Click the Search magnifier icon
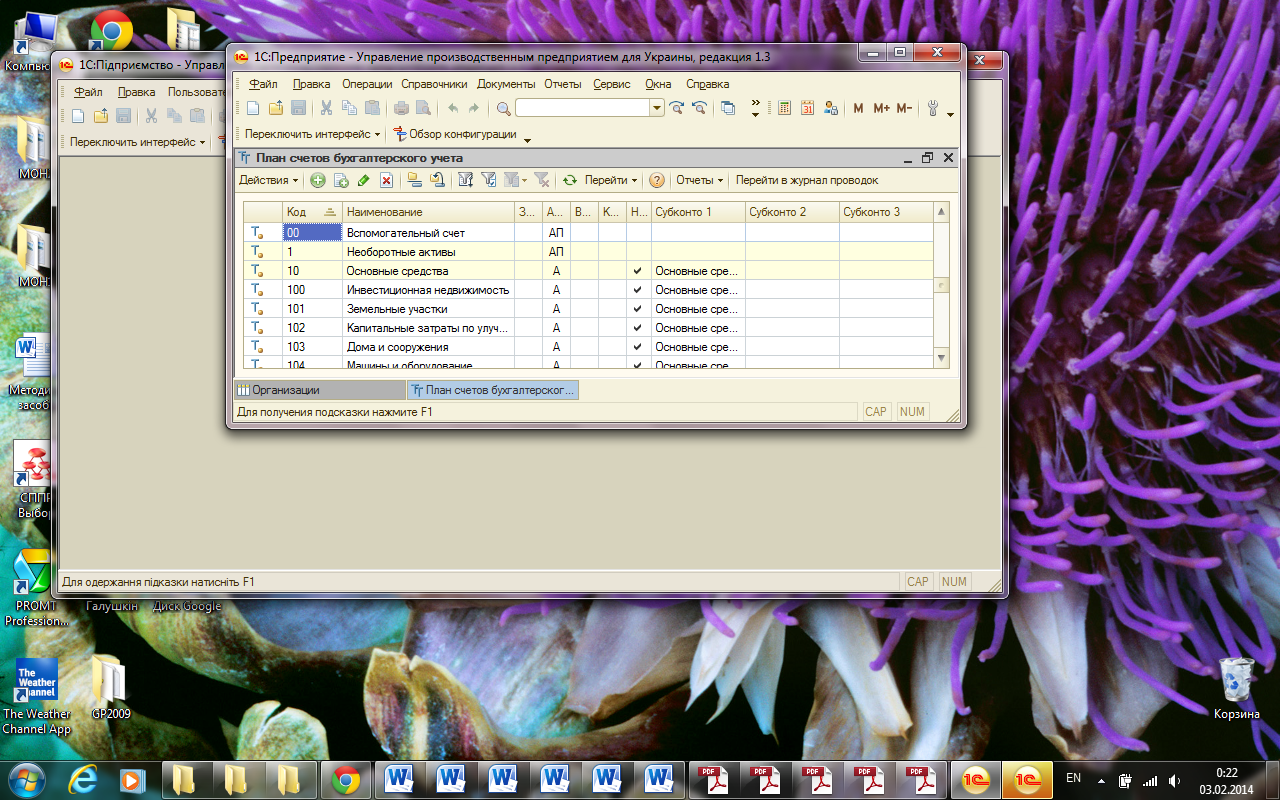Viewport: 1280px width, 800px height. pos(504,108)
